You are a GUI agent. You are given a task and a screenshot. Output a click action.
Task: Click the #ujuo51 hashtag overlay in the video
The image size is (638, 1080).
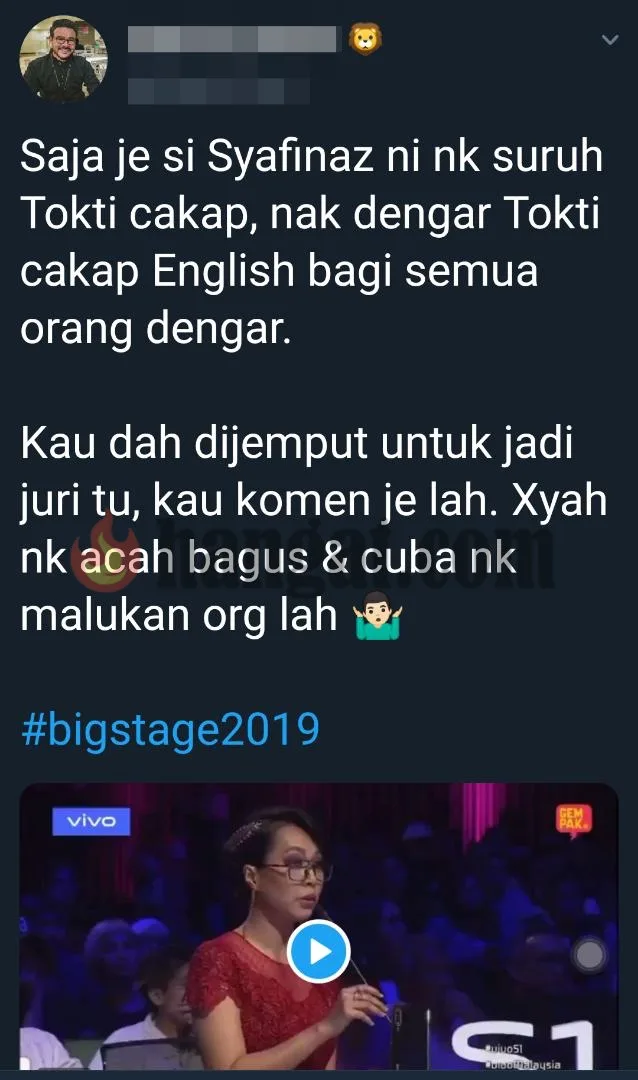(506, 1049)
